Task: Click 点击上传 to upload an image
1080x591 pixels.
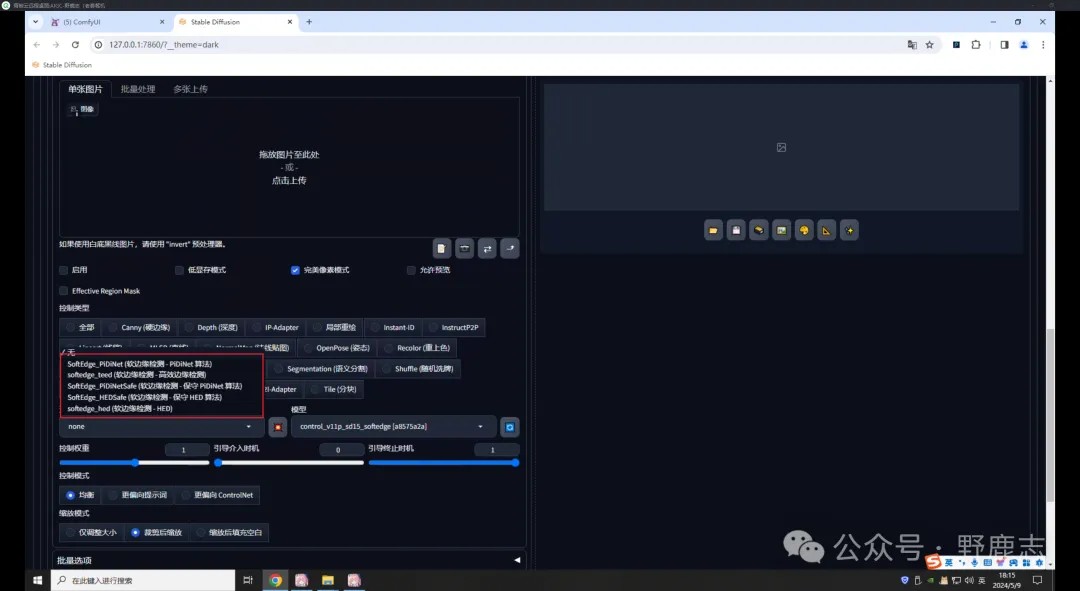Action: click(289, 180)
